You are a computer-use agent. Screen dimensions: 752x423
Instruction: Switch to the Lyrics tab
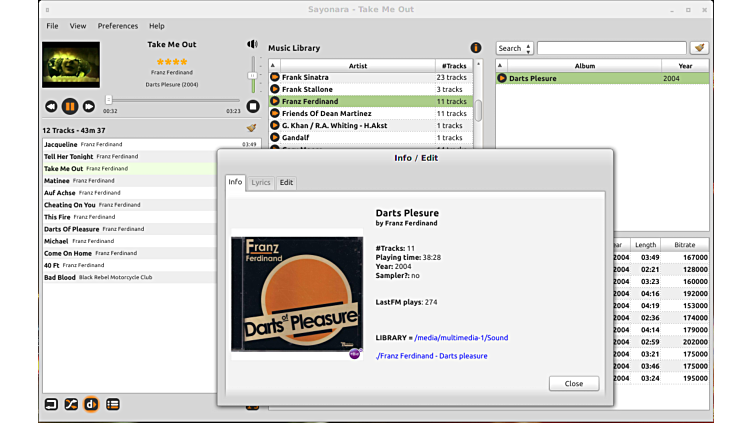point(261,182)
